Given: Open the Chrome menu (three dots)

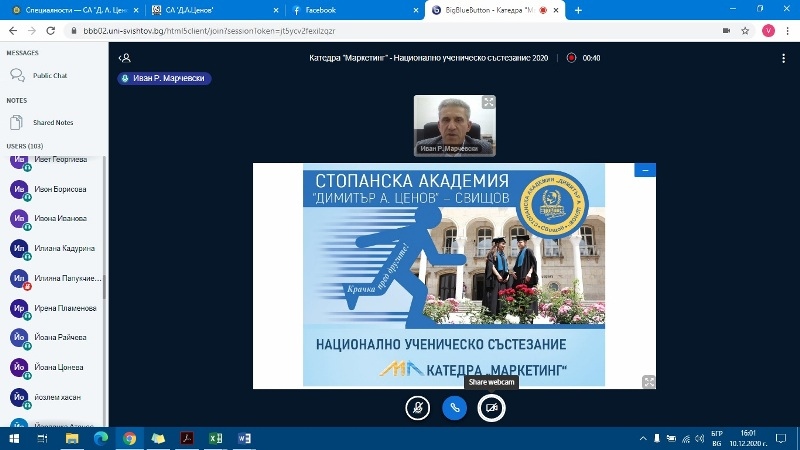Looking at the screenshot, I should pyautogui.click(x=788, y=31).
